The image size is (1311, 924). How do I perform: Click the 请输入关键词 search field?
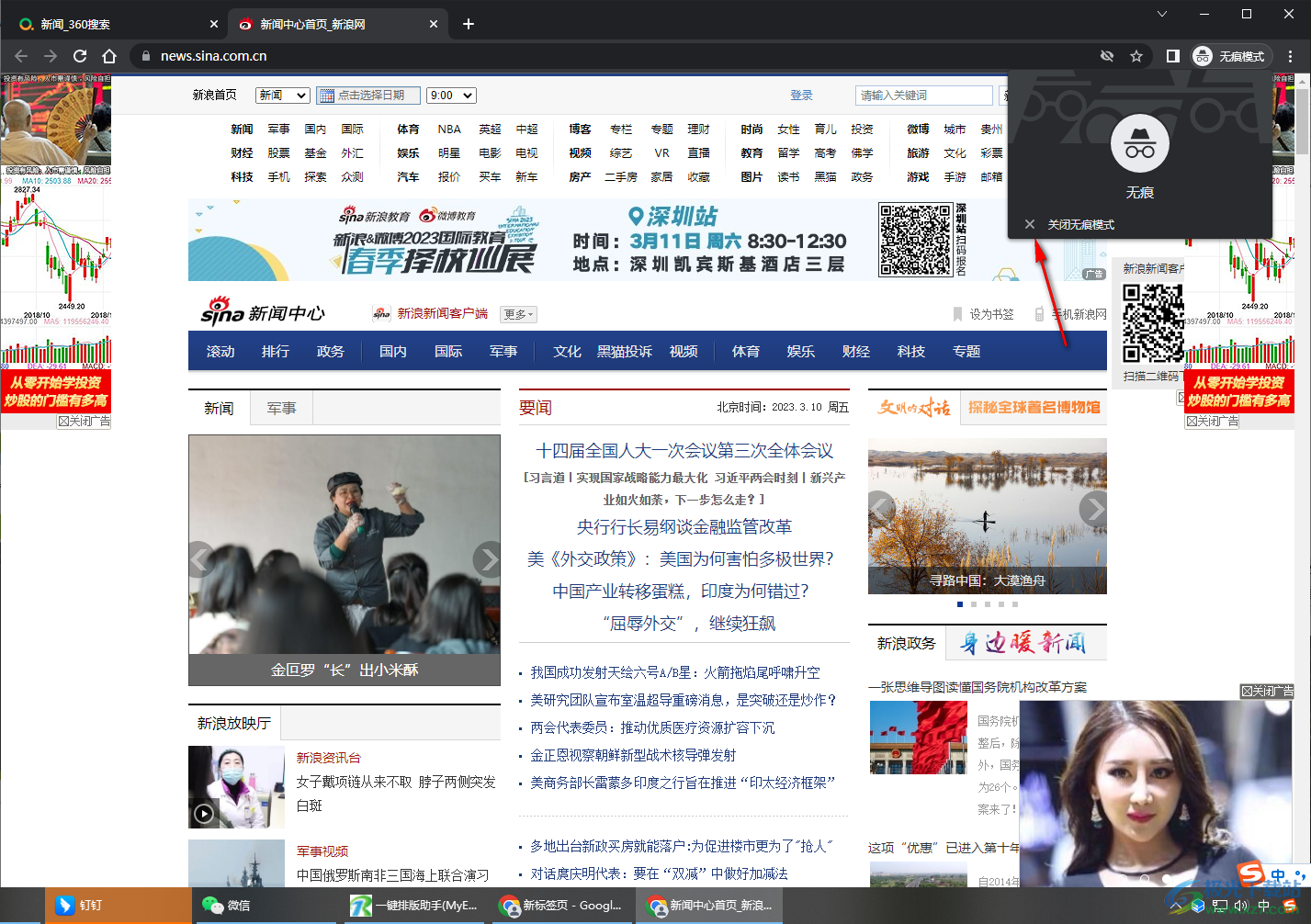924,96
